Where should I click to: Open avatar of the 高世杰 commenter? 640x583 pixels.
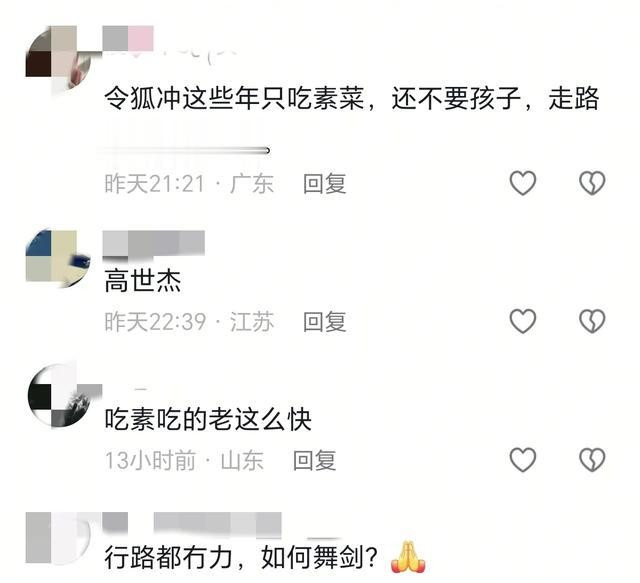click(58, 257)
